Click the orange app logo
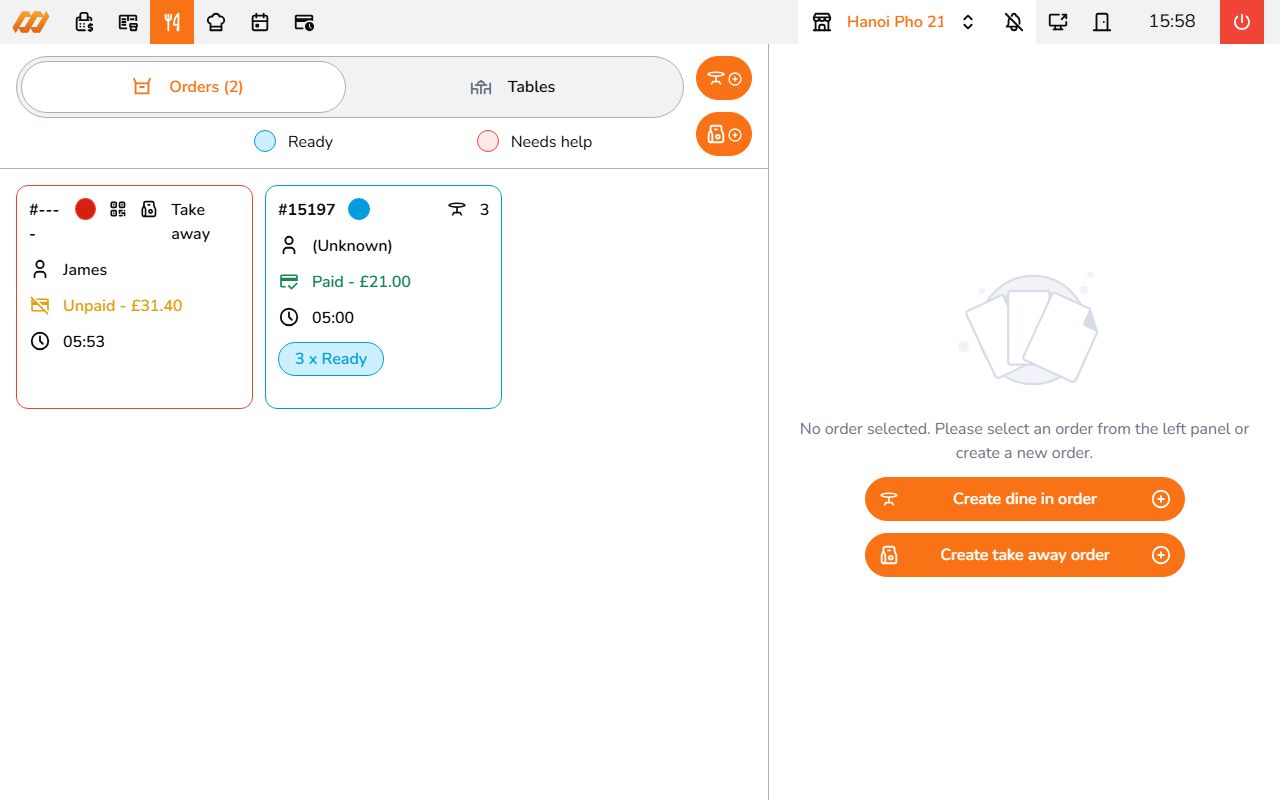Screen dimensions: 1280x800 pyautogui.click(x=30, y=22)
